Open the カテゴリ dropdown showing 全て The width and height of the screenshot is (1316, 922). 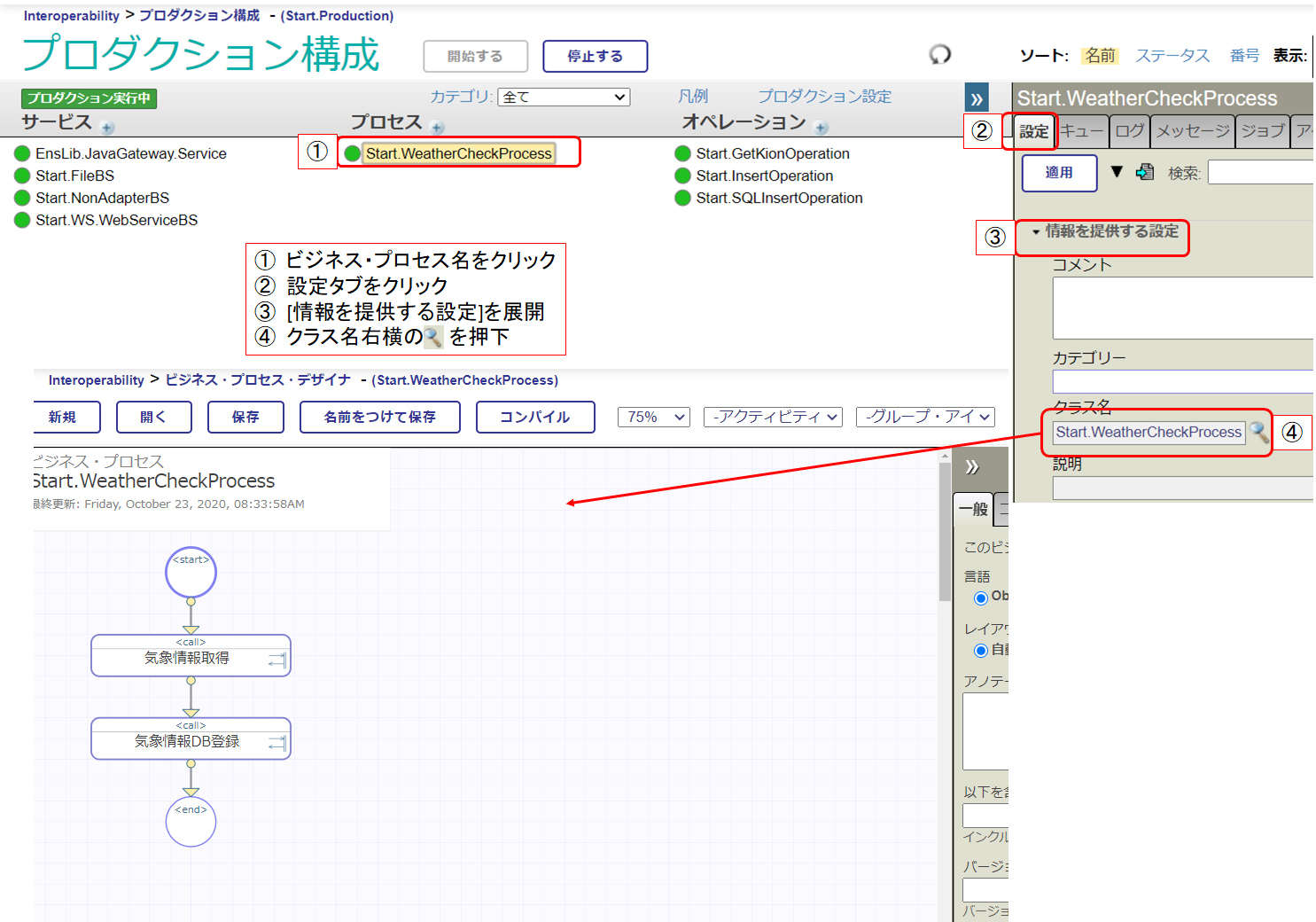point(564,98)
